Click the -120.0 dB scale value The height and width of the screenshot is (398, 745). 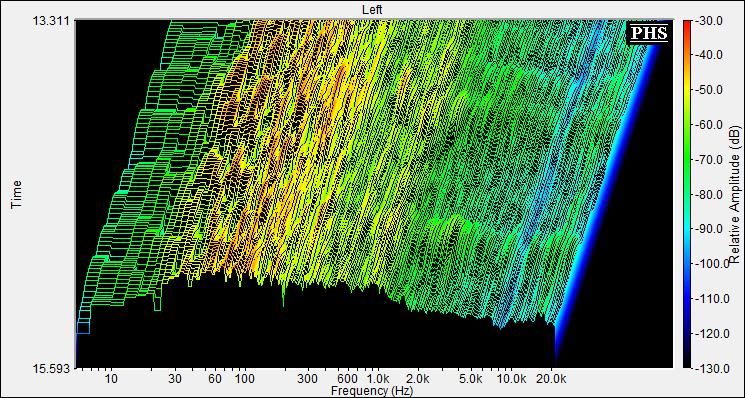[x=711, y=333]
